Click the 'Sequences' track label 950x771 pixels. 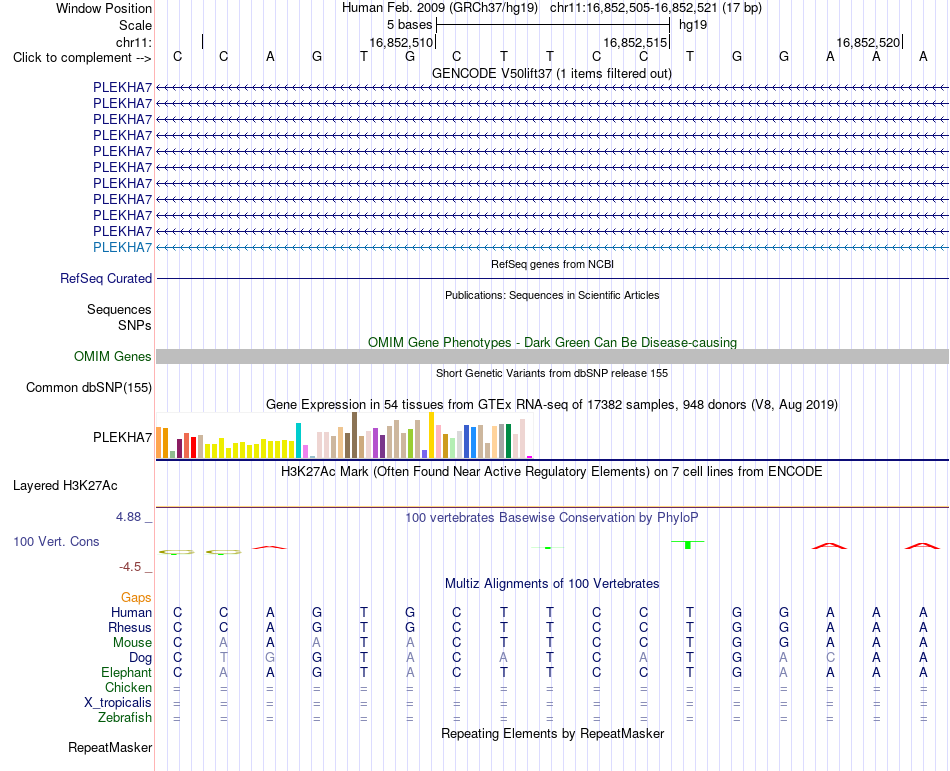(x=119, y=309)
